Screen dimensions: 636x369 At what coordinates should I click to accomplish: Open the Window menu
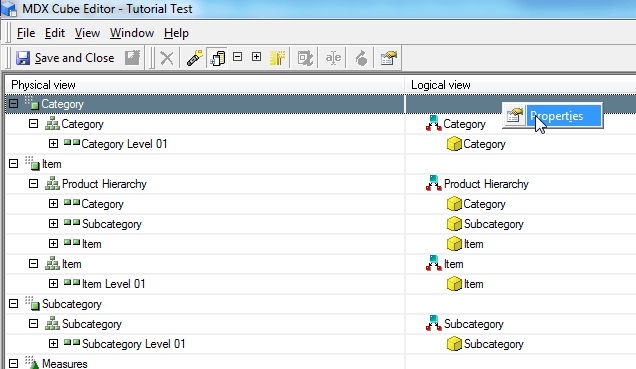pos(132,33)
